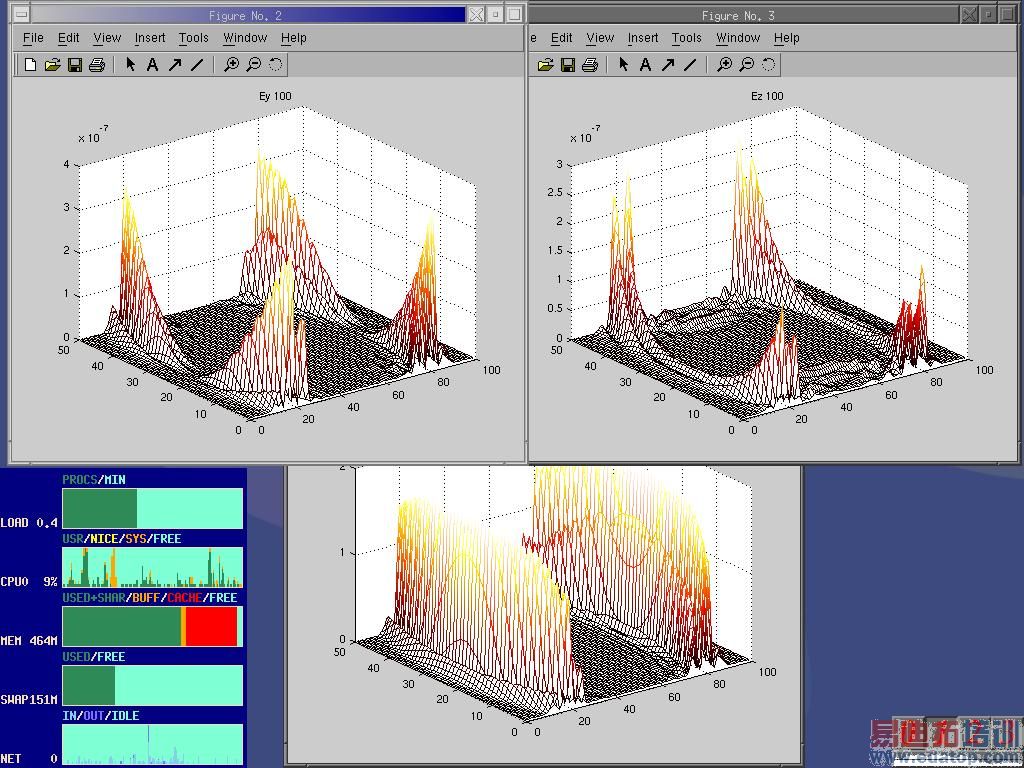The height and width of the screenshot is (768, 1024).
Task: Click the NET traffic graph
Action: 152,744
